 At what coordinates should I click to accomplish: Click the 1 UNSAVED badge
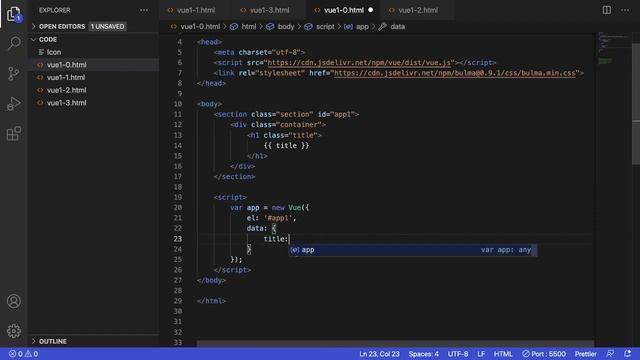[107, 27]
